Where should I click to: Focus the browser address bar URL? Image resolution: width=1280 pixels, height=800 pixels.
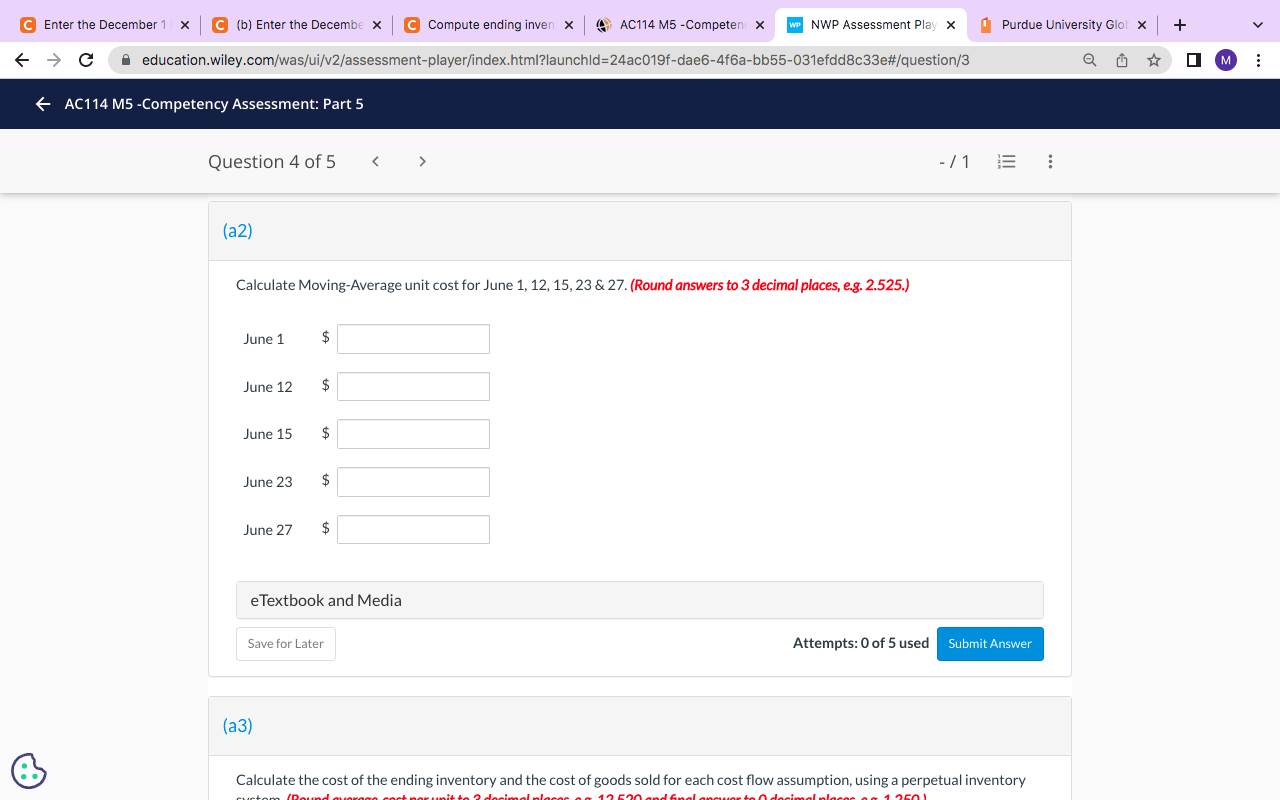pyautogui.click(x=555, y=60)
